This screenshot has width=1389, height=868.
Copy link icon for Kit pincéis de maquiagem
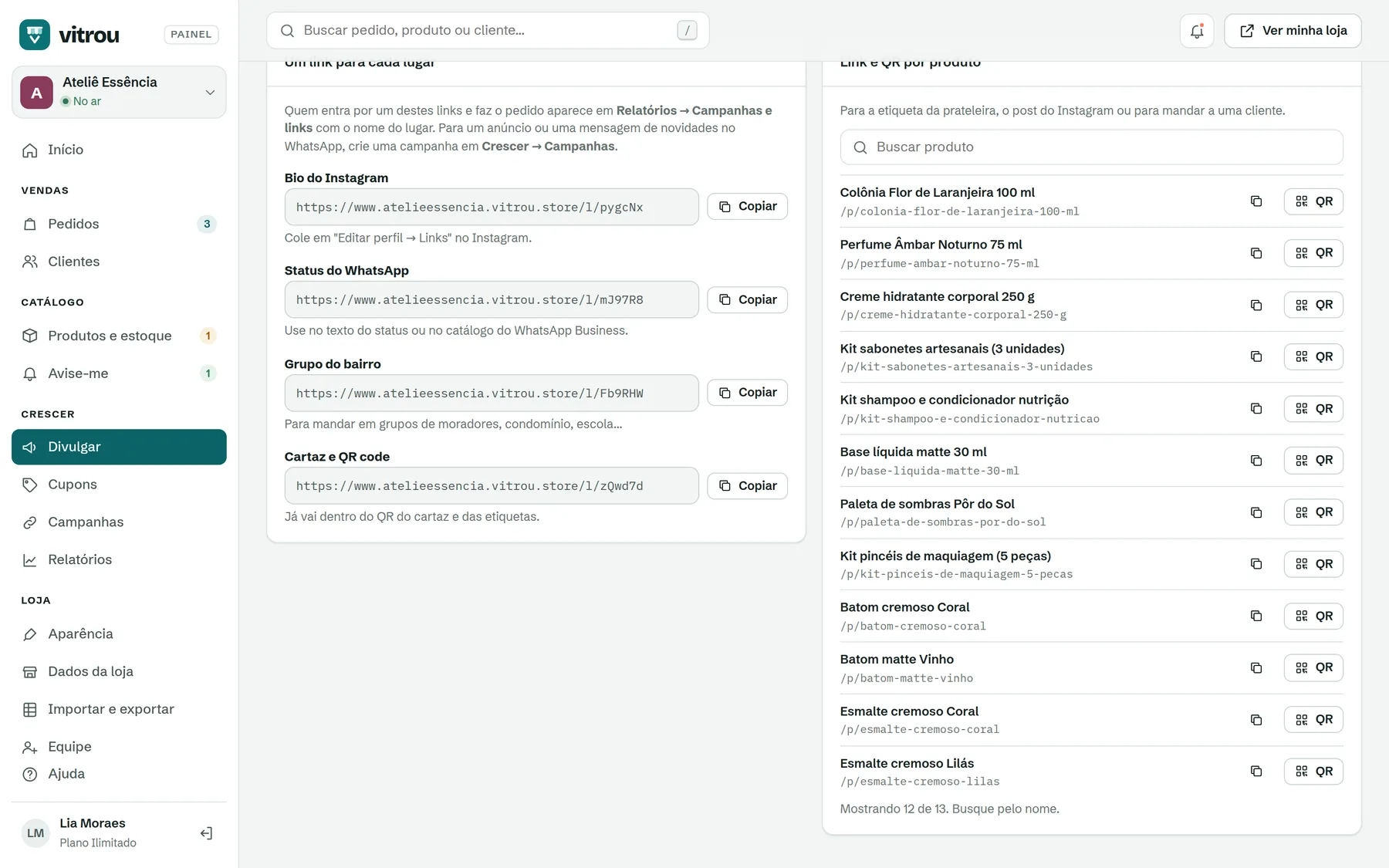coord(1256,564)
